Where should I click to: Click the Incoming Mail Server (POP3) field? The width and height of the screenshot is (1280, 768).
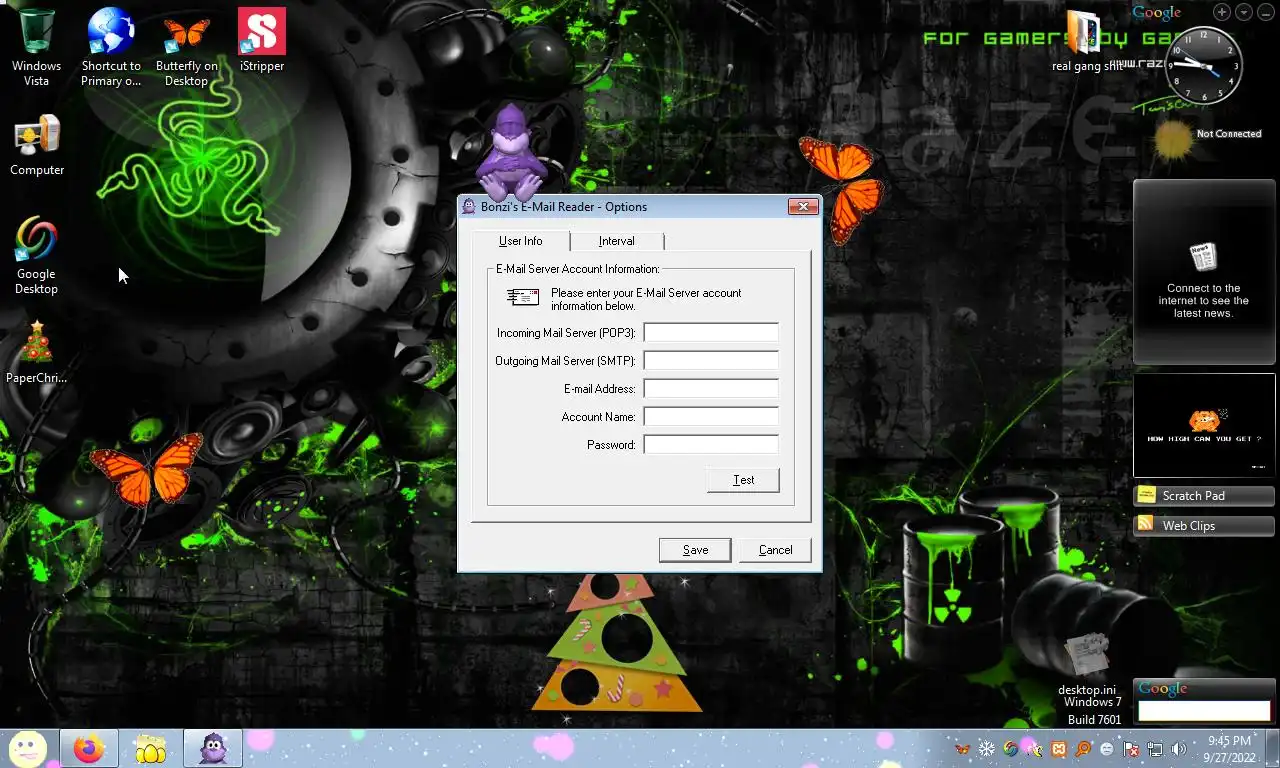point(711,332)
